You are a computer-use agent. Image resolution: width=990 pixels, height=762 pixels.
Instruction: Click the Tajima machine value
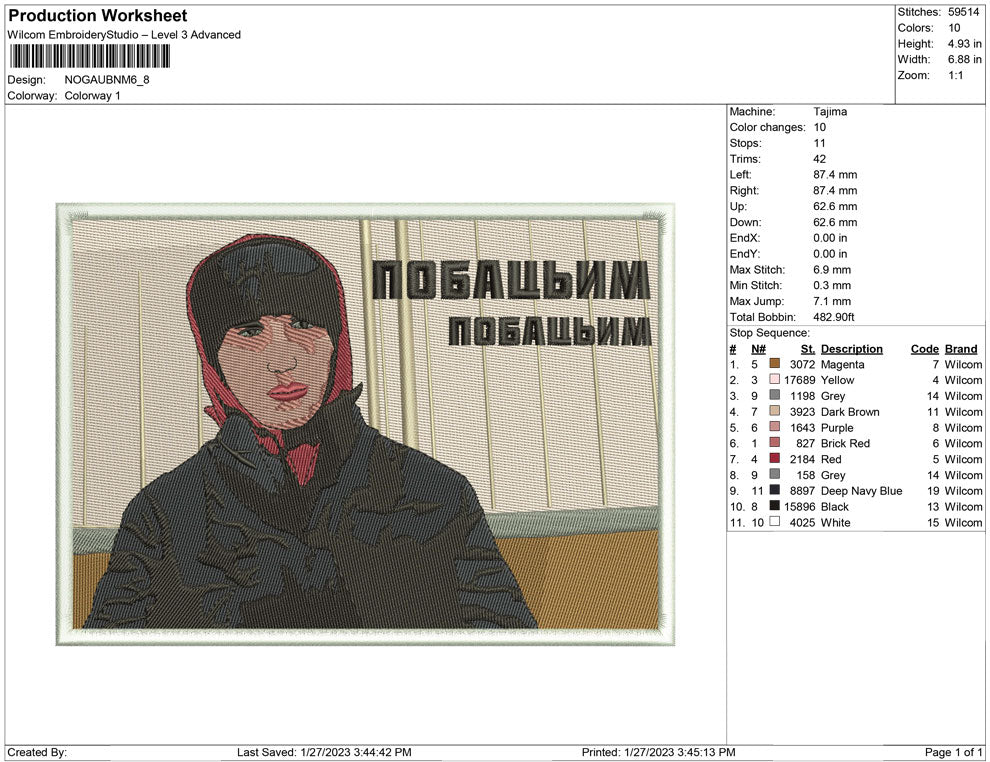tap(828, 111)
